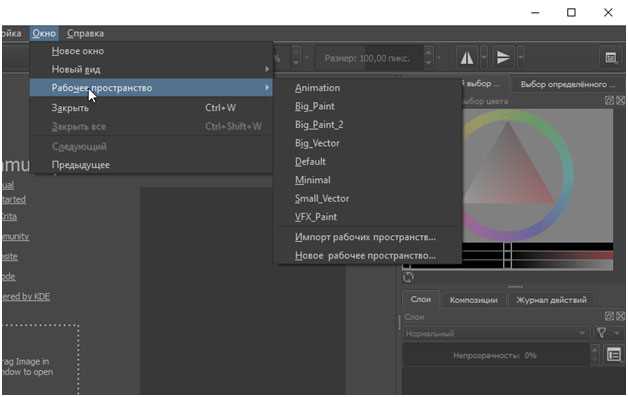Click the Непрозрачность opacity slider
The image size is (628, 397).
point(495,355)
